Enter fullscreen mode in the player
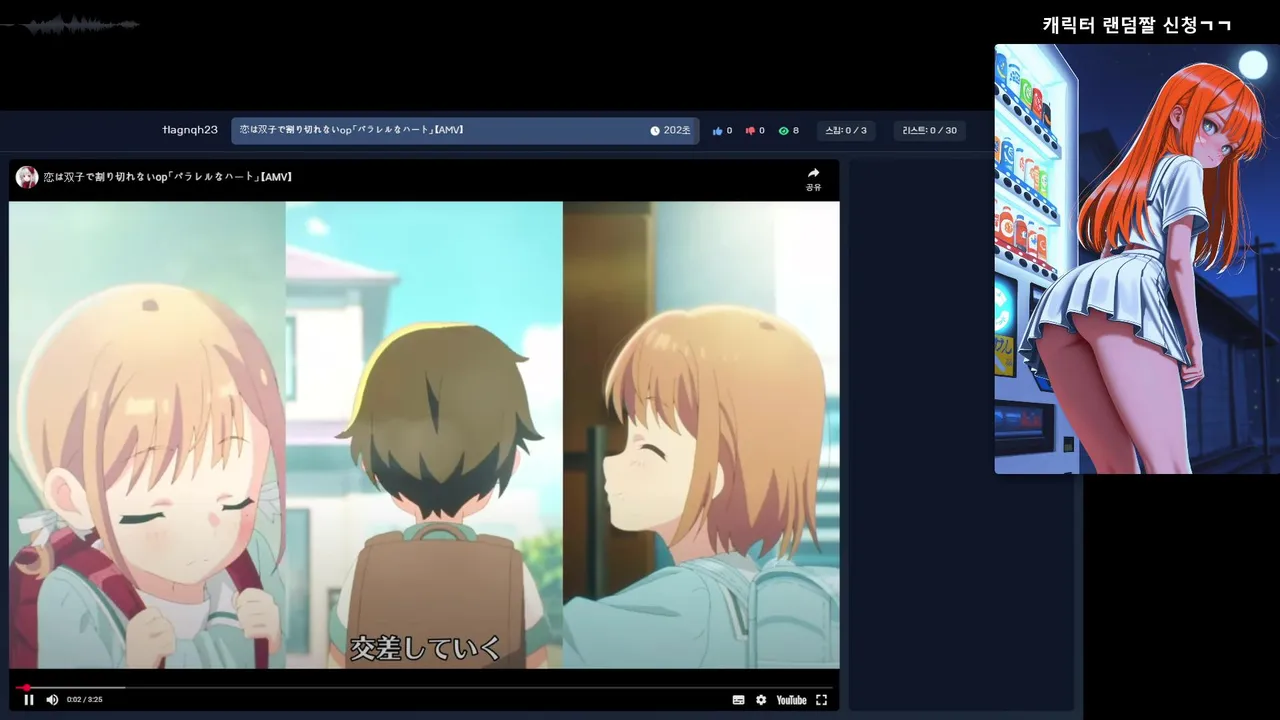Viewport: 1280px width, 720px height. pyautogui.click(x=821, y=700)
